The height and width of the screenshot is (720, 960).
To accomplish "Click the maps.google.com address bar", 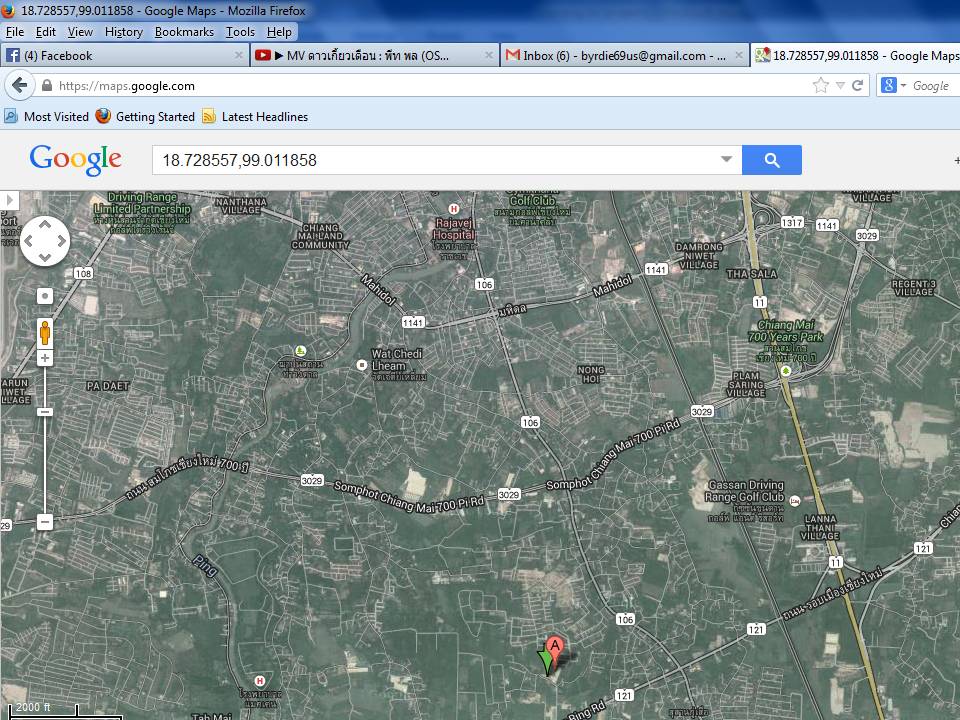I will (429, 86).
